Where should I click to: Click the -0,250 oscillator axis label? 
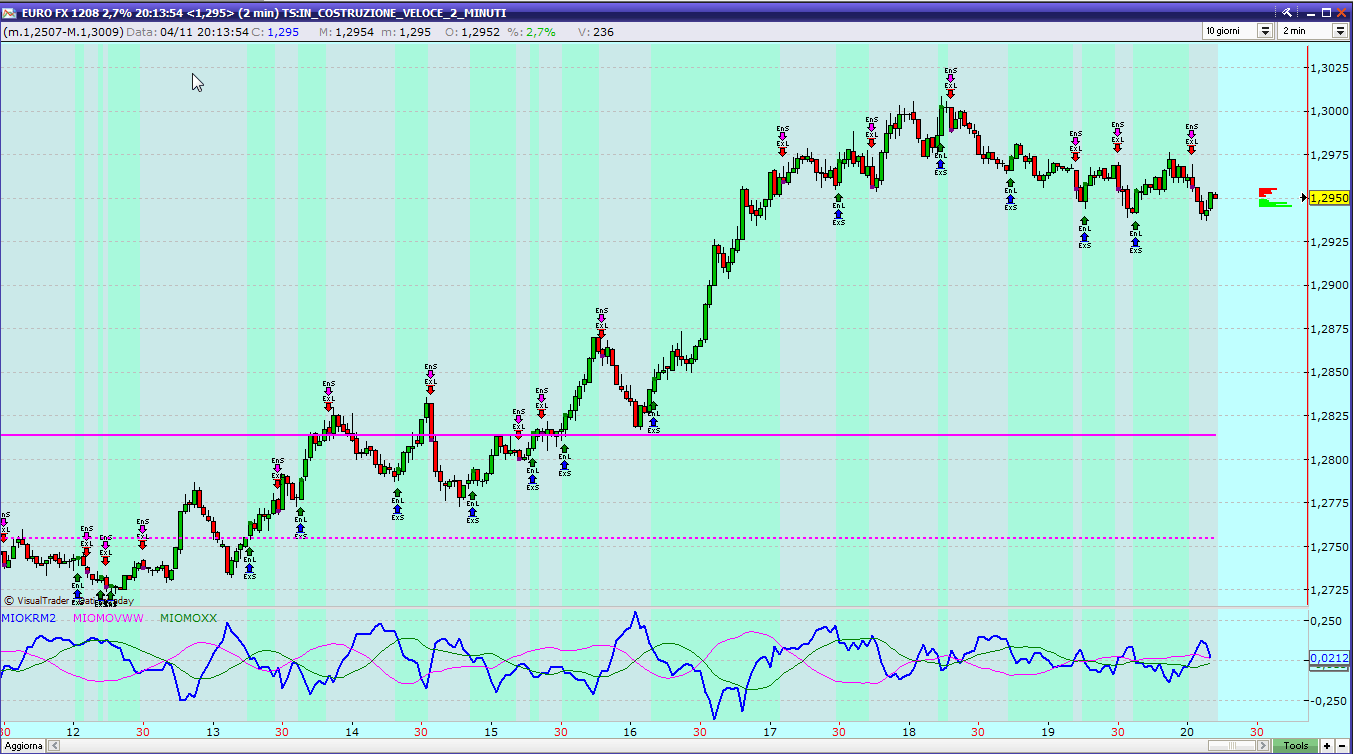(1327, 701)
